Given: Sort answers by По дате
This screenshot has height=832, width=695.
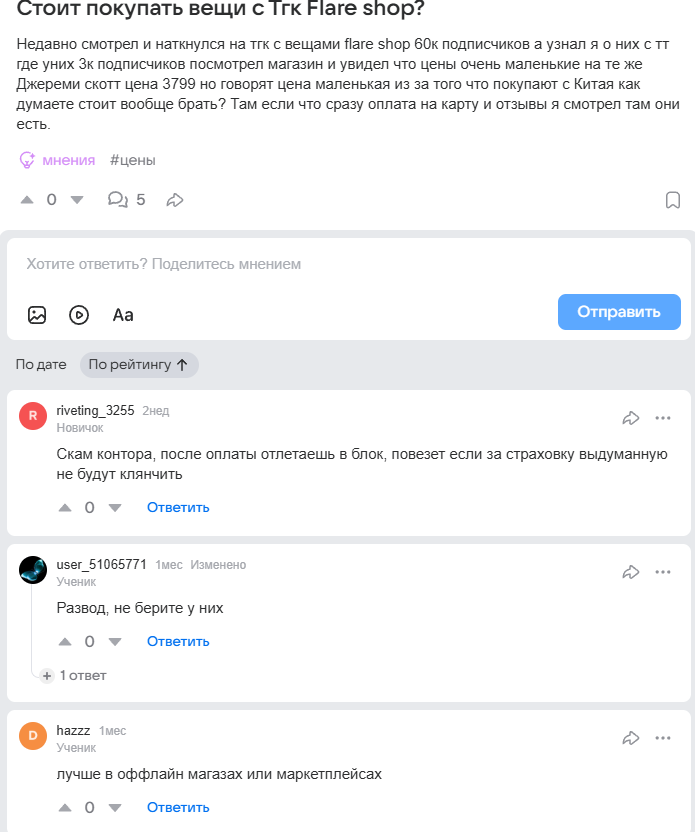Looking at the screenshot, I should (41, 365).
